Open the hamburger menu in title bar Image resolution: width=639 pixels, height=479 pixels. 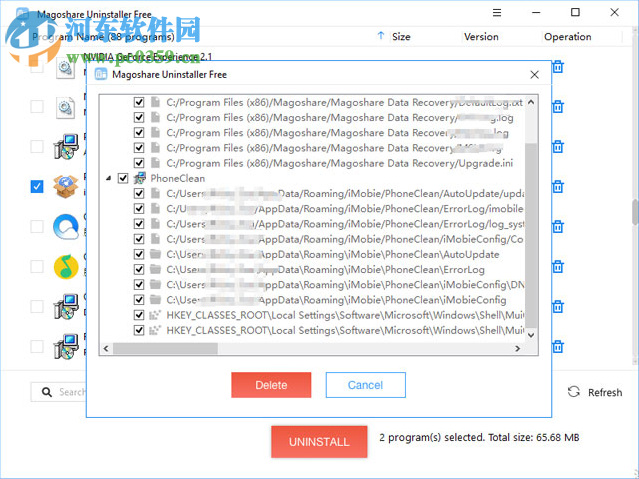497,13
